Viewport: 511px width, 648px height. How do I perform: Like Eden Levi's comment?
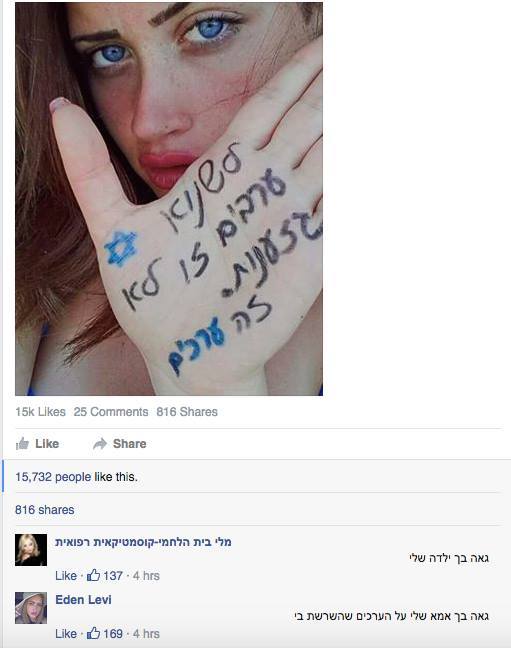[66, 633]
